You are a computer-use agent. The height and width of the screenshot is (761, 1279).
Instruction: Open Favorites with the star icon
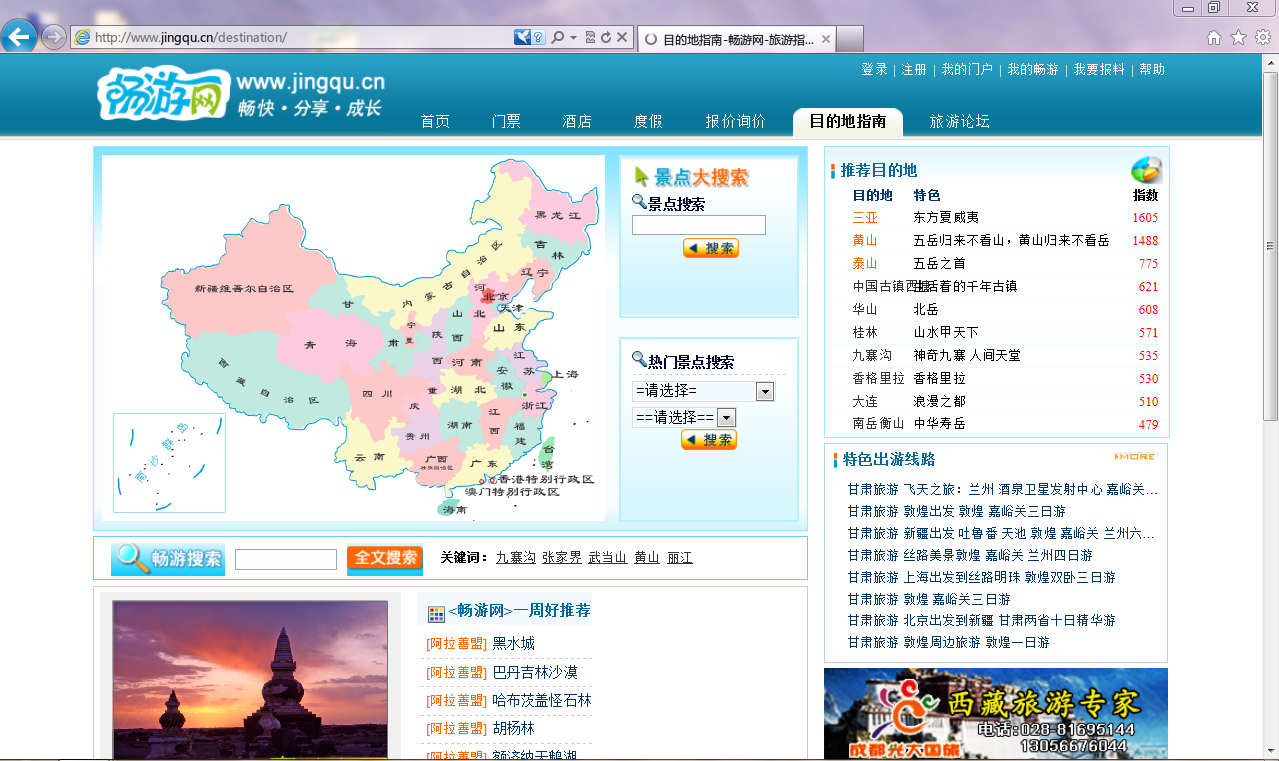[x=1238, y=37]
